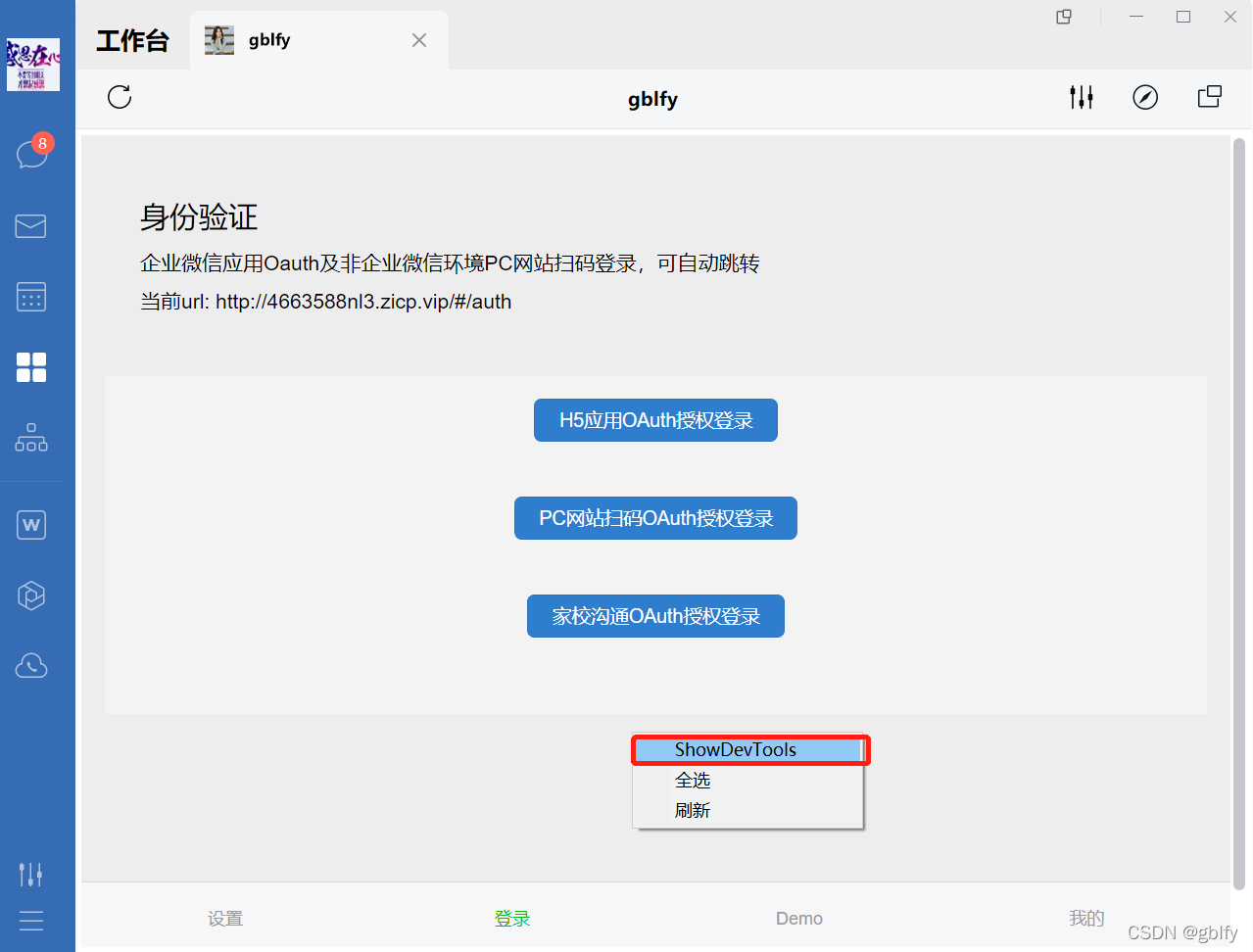Click the pin window icon in title bar
Viewport: 1253px width, 952px height.
tap(1064, 17)
